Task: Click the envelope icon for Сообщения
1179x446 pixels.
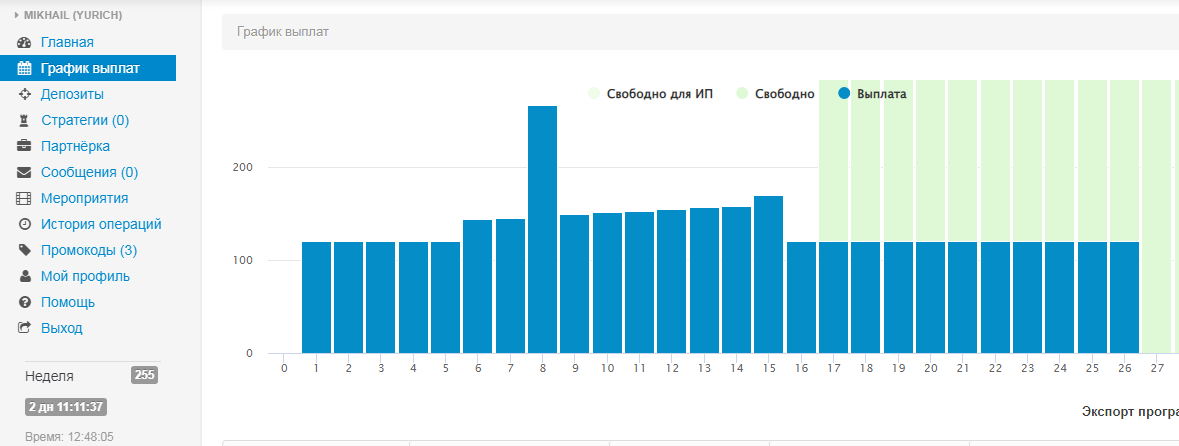Action: pyautogui.click(x=25, y=173)
